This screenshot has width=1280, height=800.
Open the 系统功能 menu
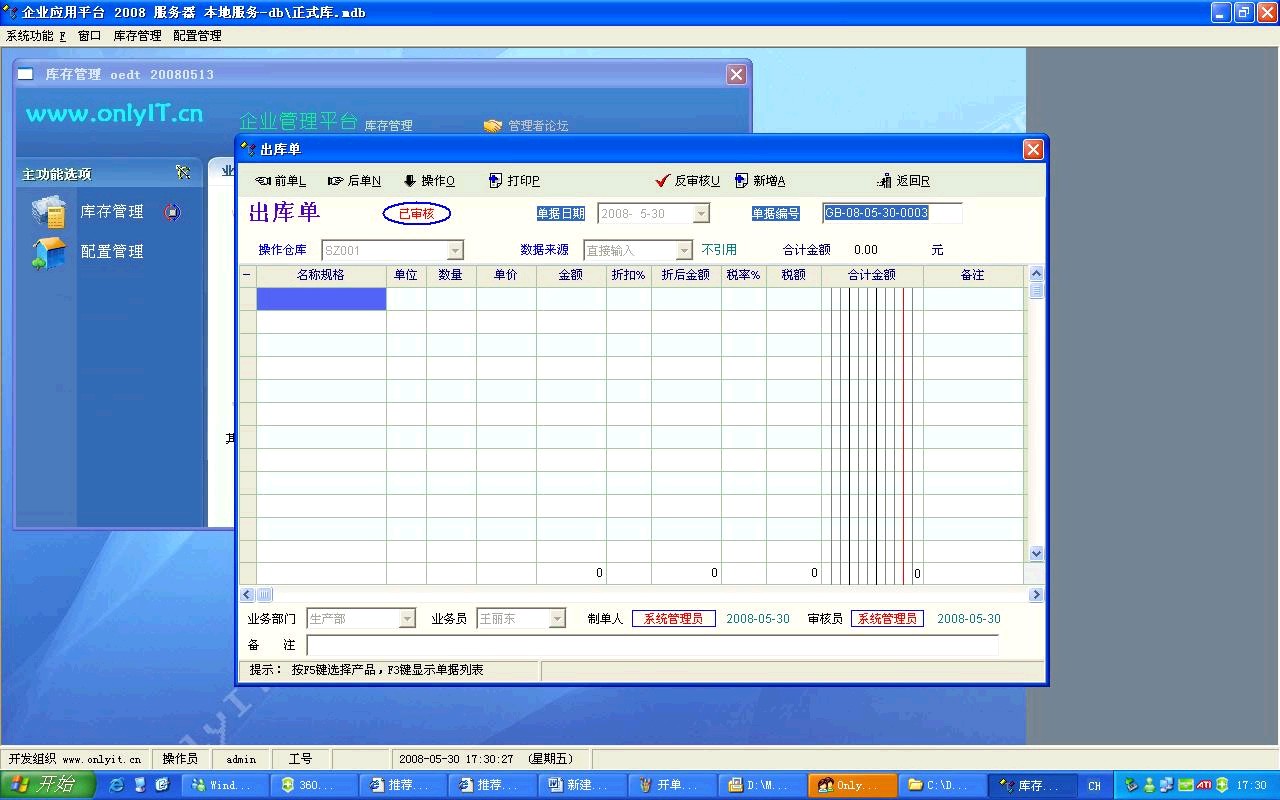click(x=34, y=35)
